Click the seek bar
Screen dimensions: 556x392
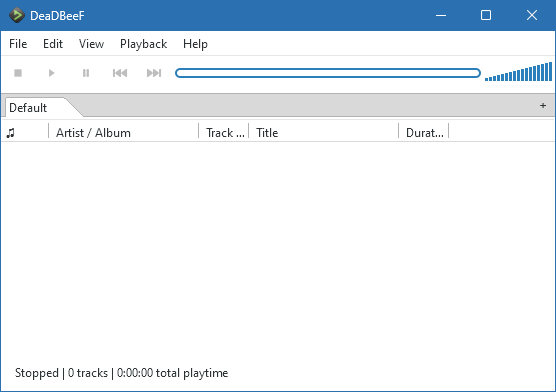(328, 73)
